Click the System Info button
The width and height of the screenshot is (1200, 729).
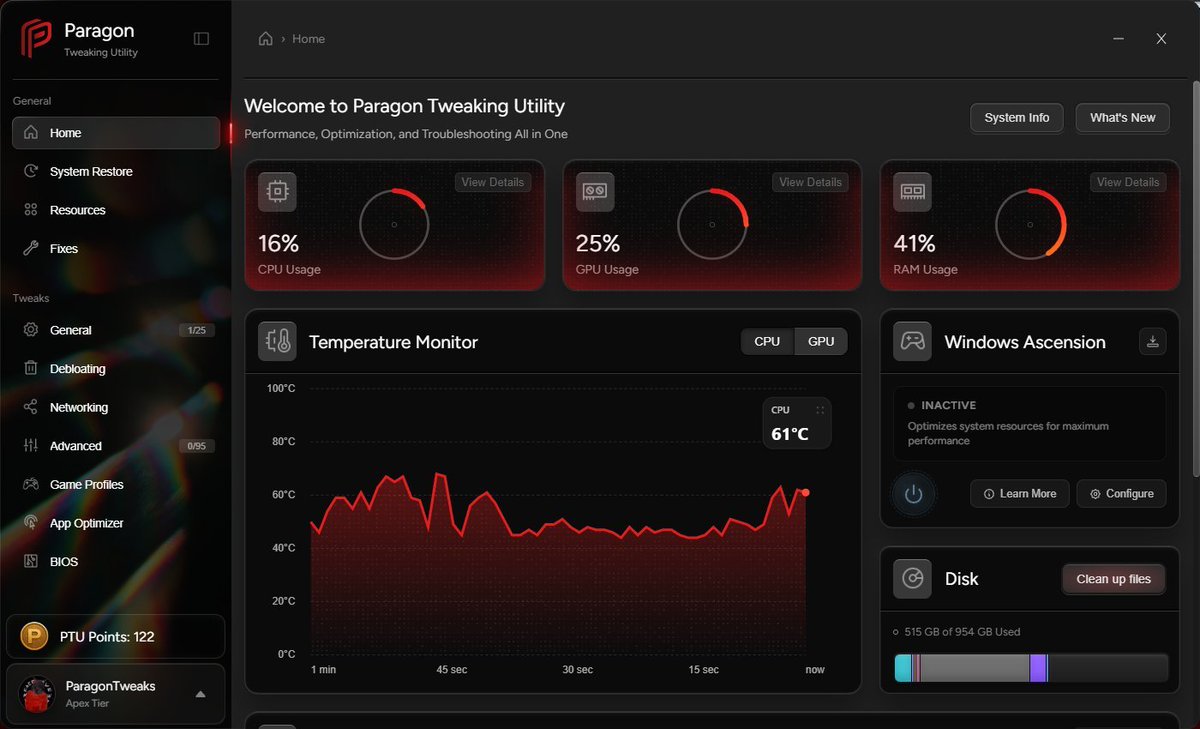coord(1017,118)
